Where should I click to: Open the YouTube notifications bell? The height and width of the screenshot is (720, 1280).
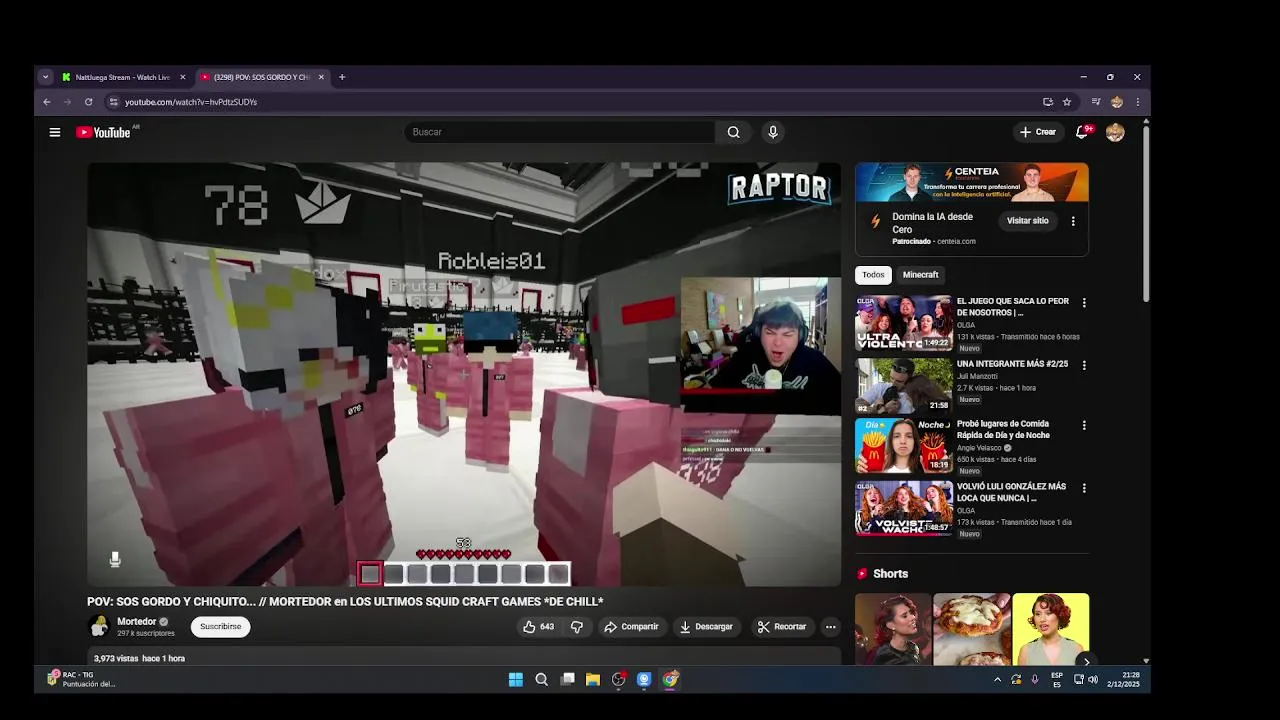(x=1082, y=132)
